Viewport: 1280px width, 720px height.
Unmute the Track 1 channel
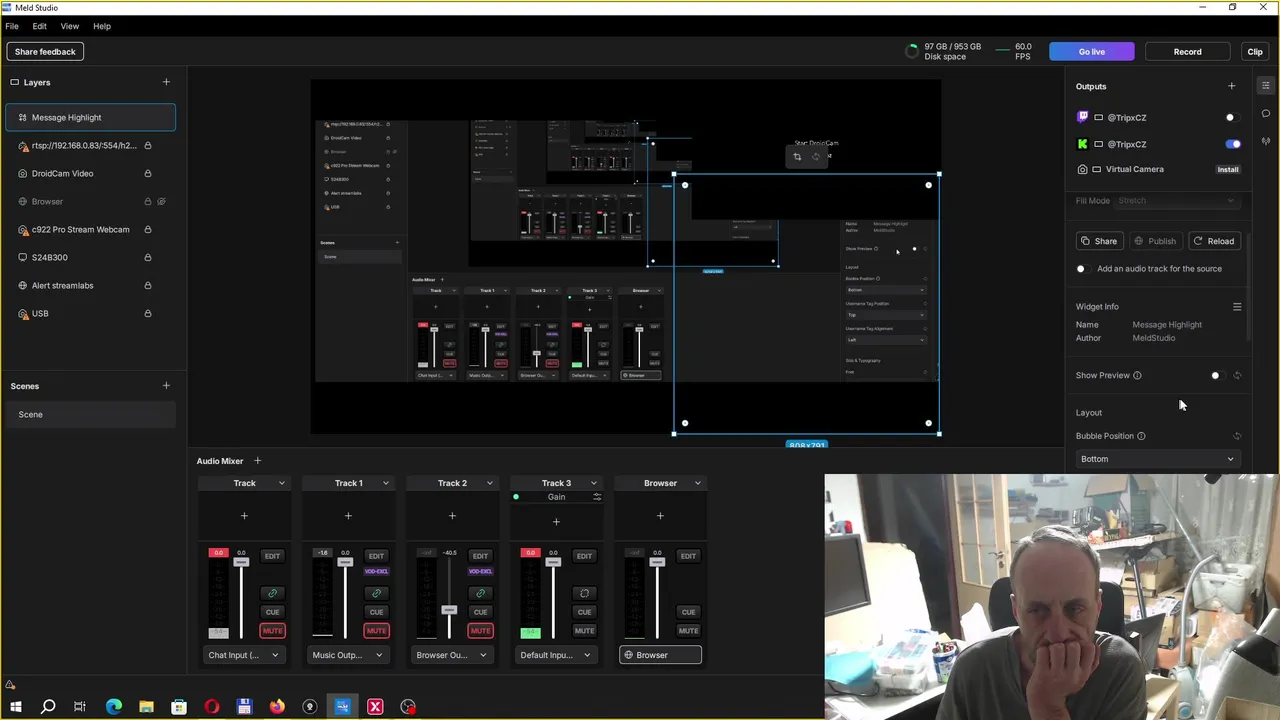click(x=376, y=631)
